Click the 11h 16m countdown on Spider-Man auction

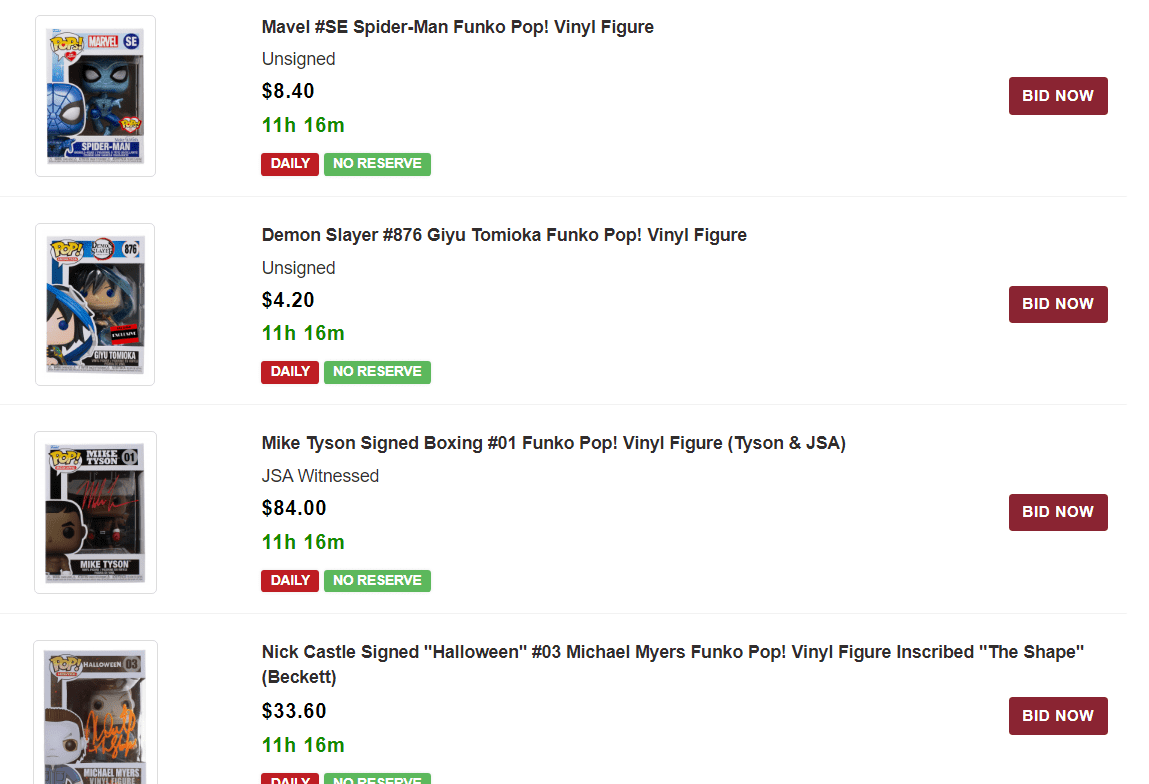click(x=302, y=125)
